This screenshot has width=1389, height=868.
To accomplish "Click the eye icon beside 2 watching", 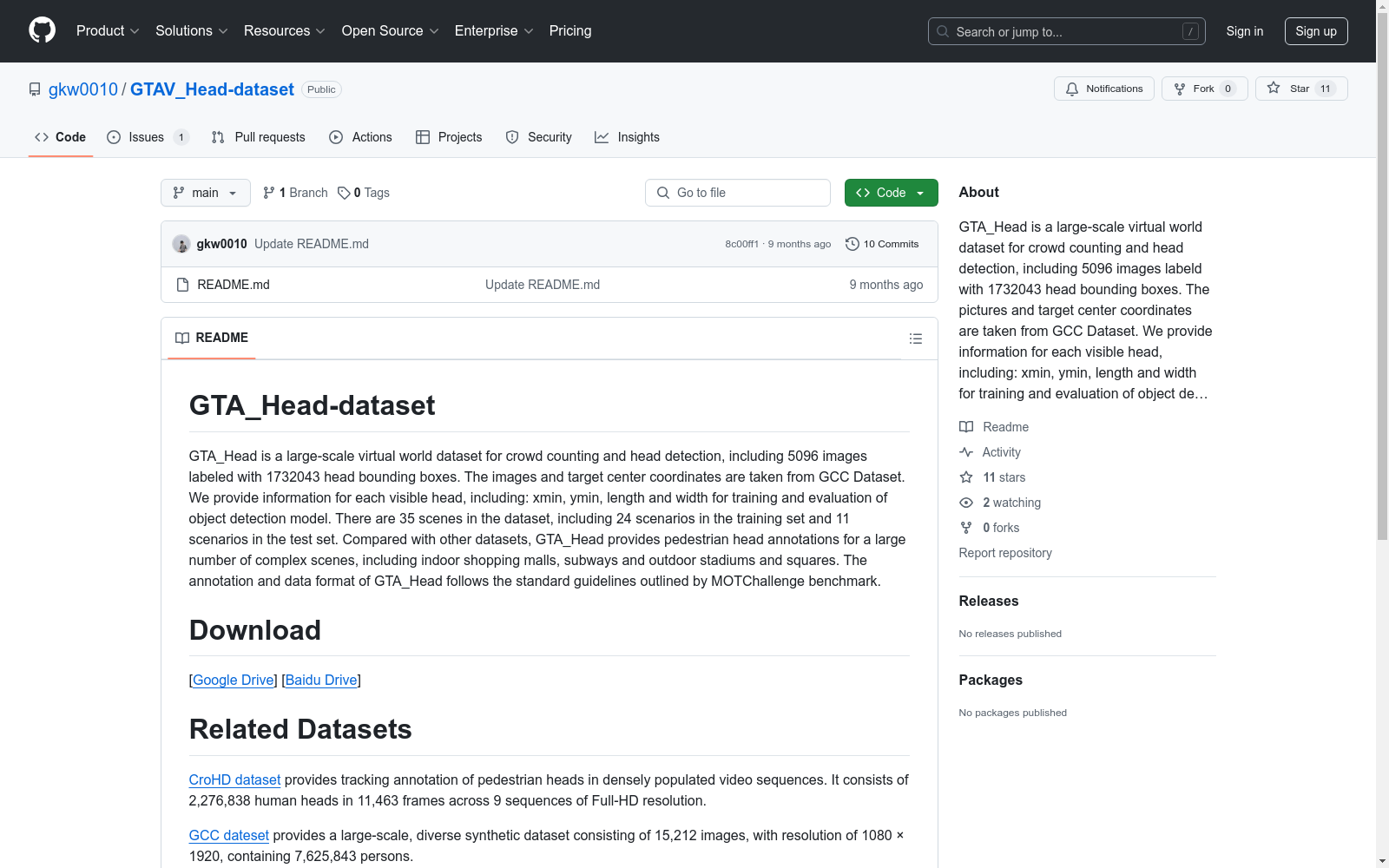I will [x=966, y=503].
